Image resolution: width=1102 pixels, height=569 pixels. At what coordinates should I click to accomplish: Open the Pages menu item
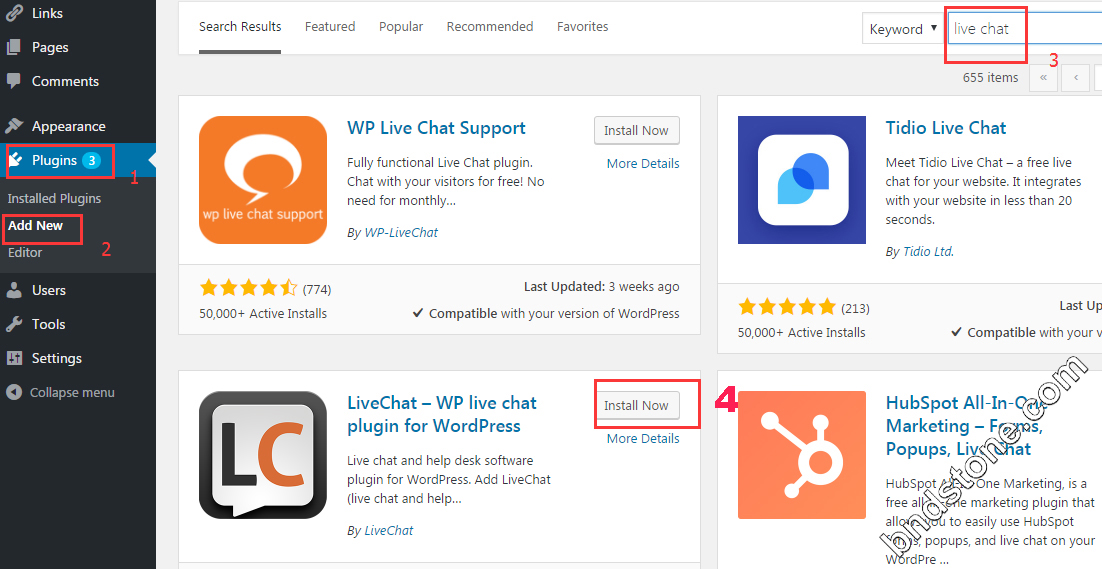point(50,47)
